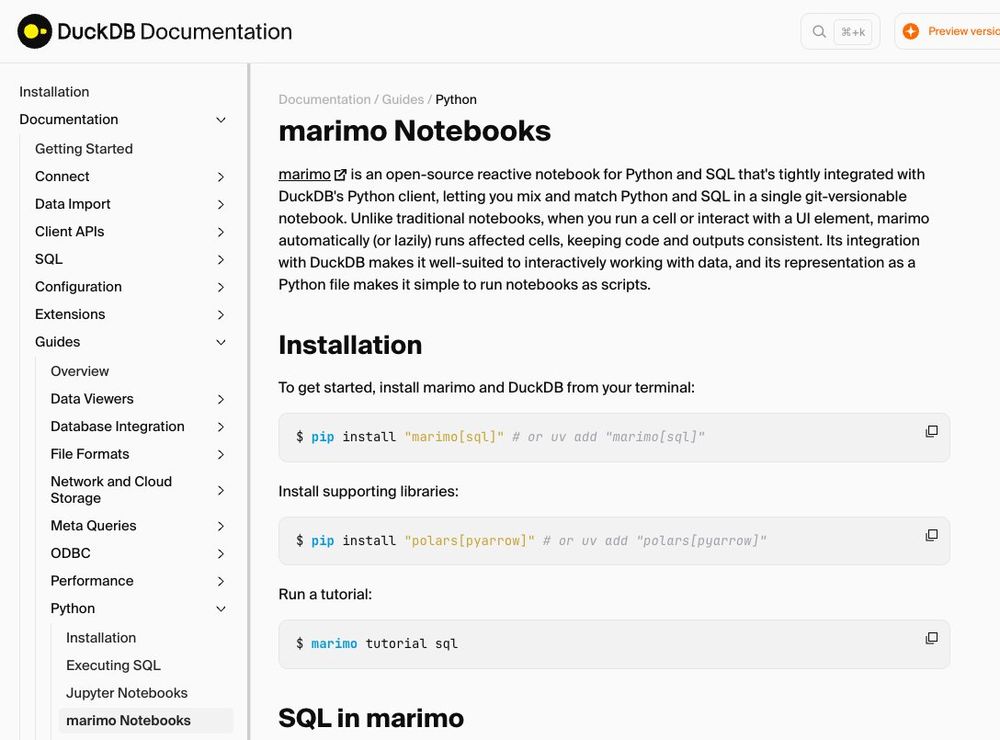Viewport: 1000px width, 740px height.
Task: Click the Documentation breadcrumb link
Action: coord(325,100)
